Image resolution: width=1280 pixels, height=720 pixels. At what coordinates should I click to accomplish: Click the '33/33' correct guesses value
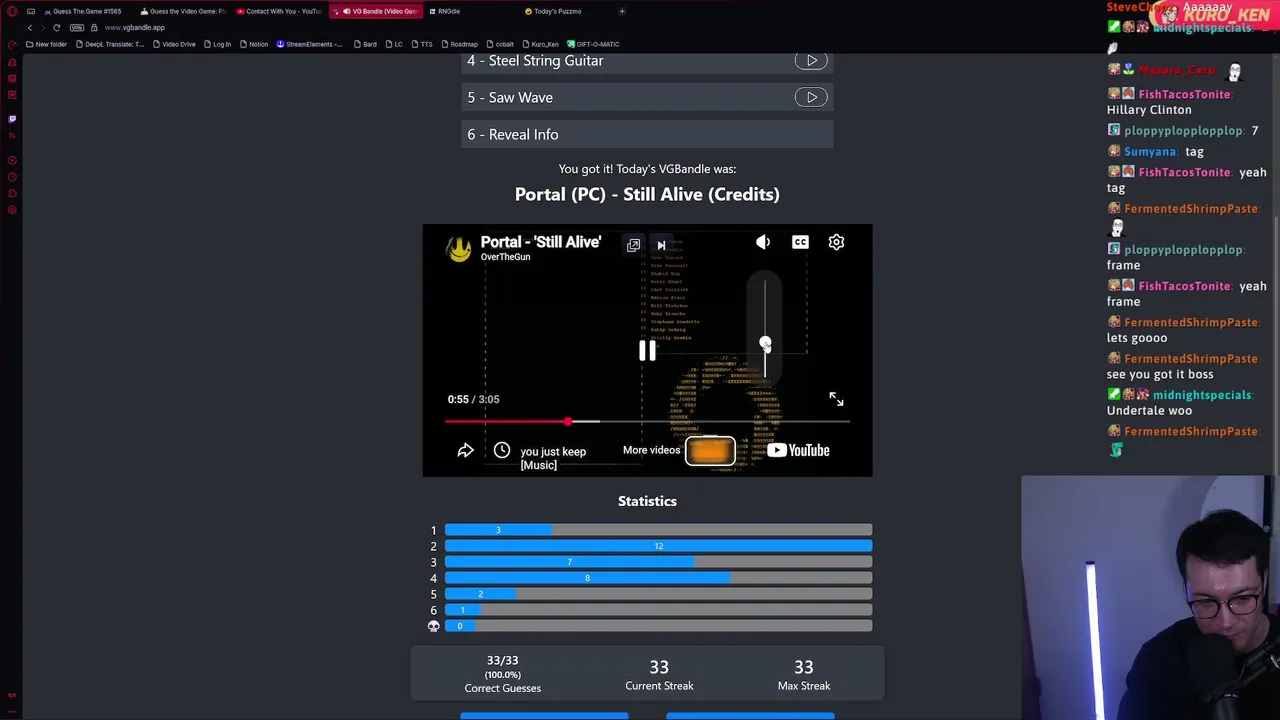pyautogui.click(x=502, y=661)
